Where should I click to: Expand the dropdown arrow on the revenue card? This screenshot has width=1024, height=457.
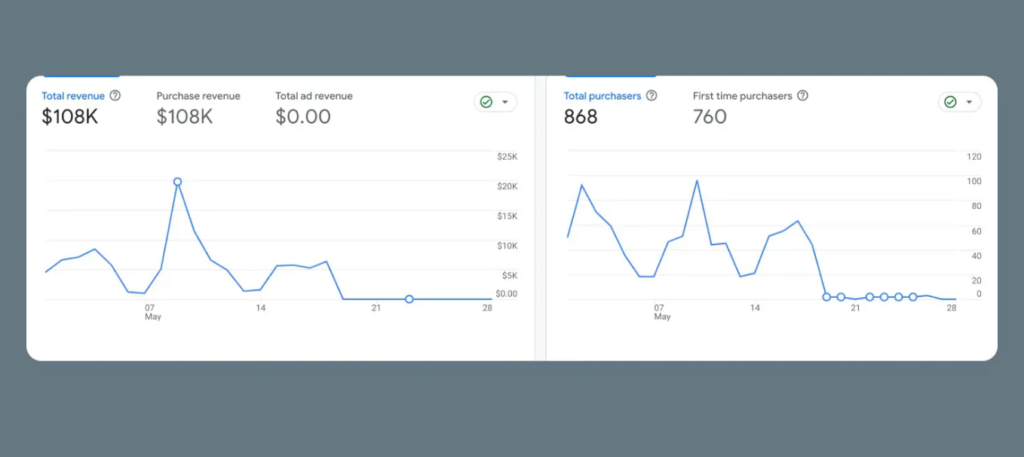[x=505, y=102]
